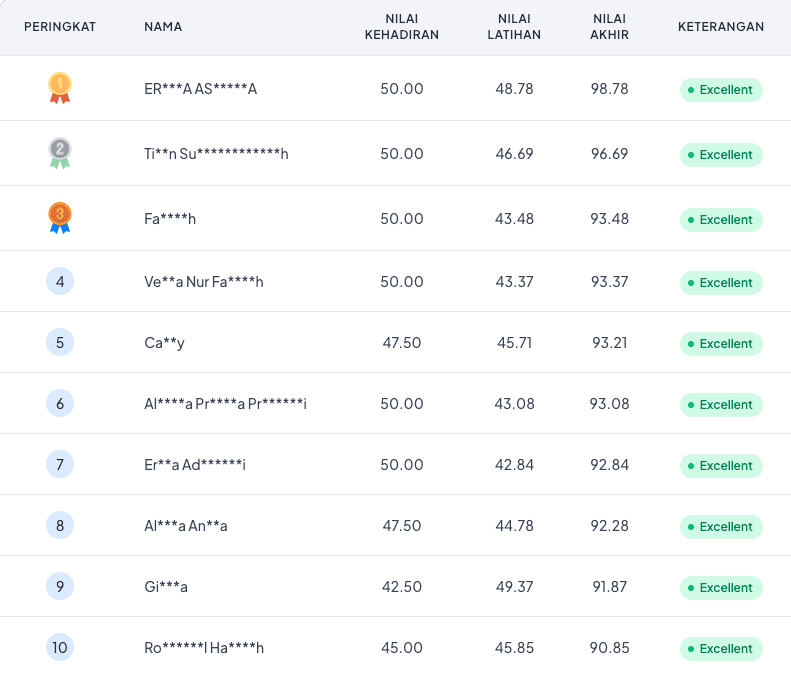Click rank badge number 7

click(x=60, y=465)
